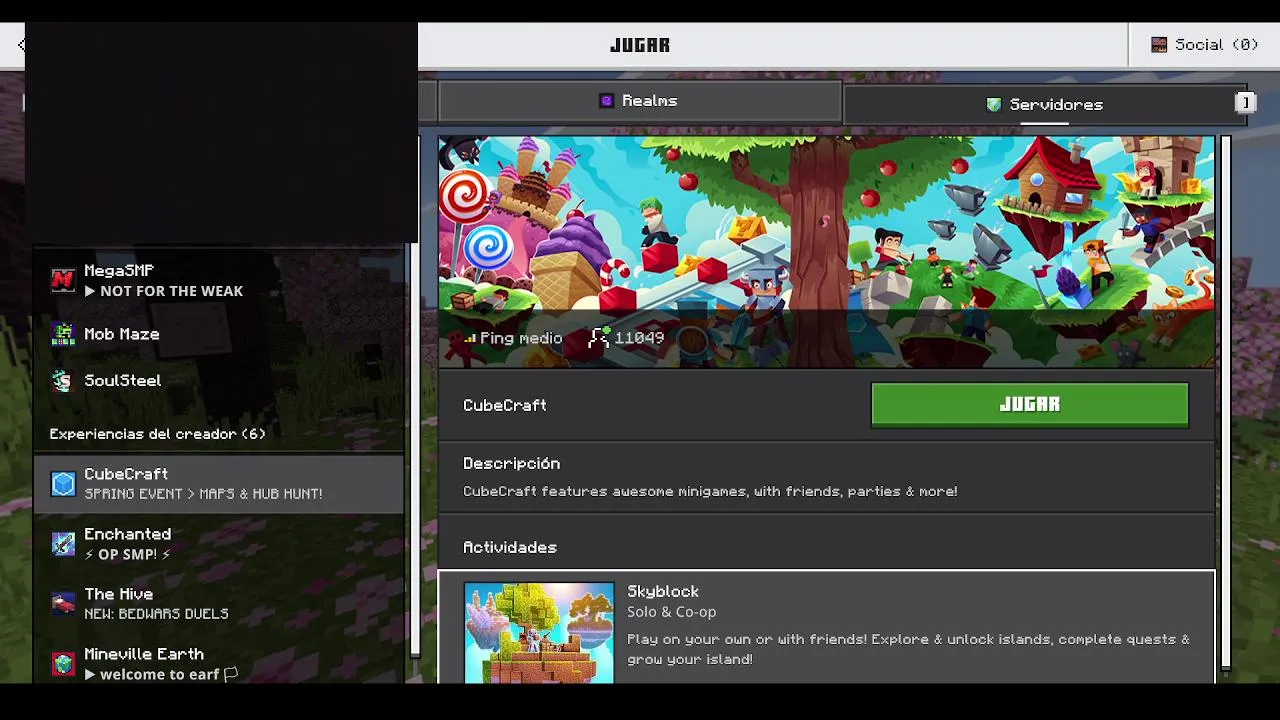The width and height of the screenshot is (1280, 720).
Task: Click the CubeCraft features description text
Action: click(x=710, y=492)
